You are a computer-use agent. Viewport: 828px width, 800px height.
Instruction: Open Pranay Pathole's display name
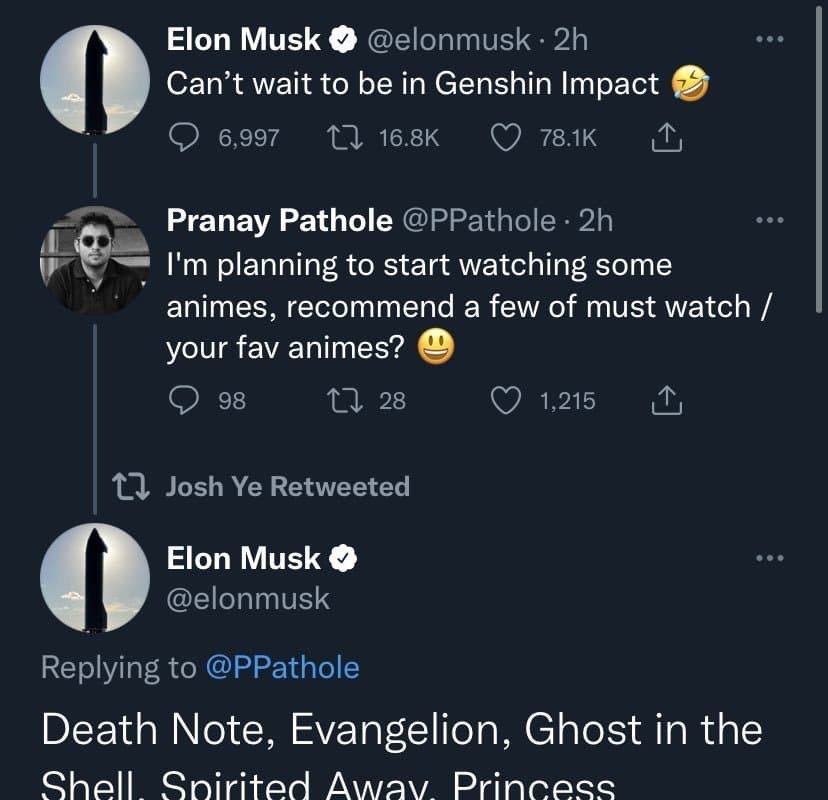click(279, 220)
